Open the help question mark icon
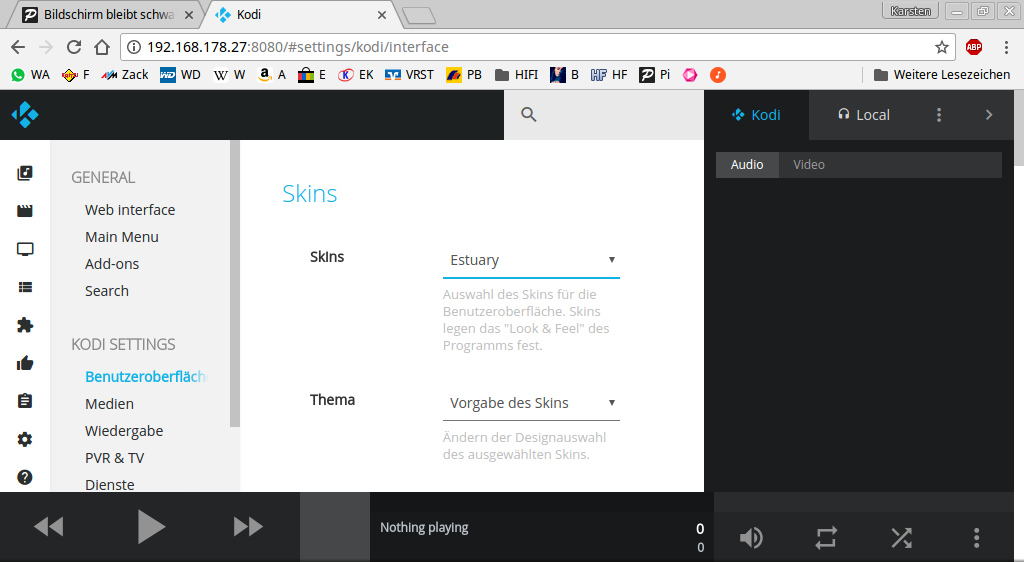This screenshot has width=1024, height=562. coord(25,477)
